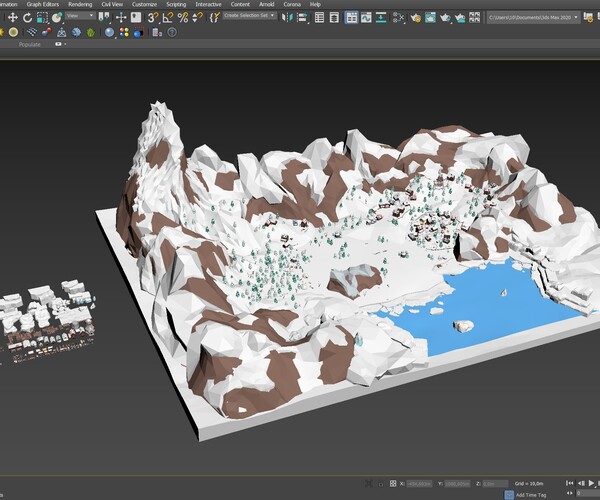Open the View reference coordinate dropdown
600x500 pixels.
(x=80, y=16)
